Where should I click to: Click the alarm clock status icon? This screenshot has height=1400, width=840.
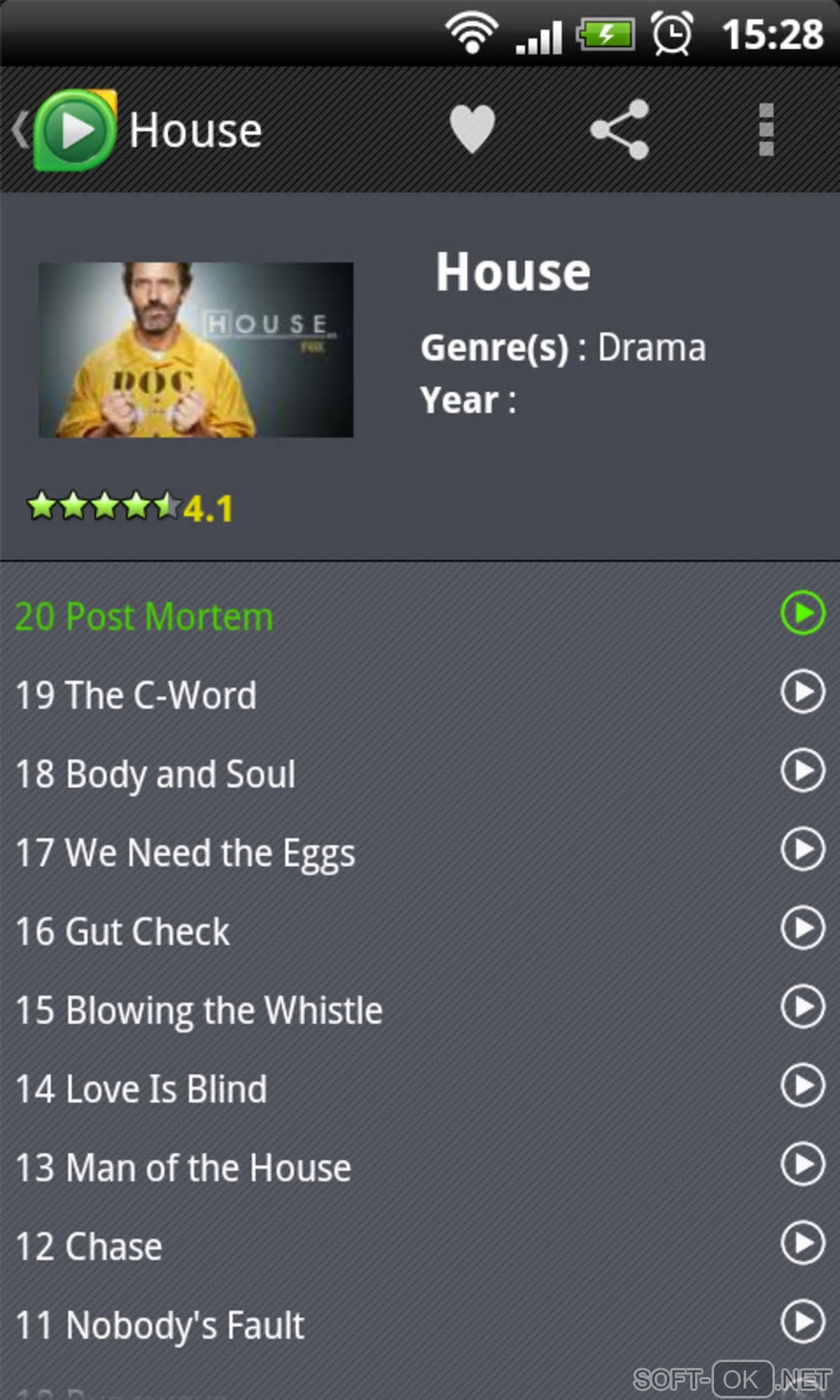tap(672, 35)
